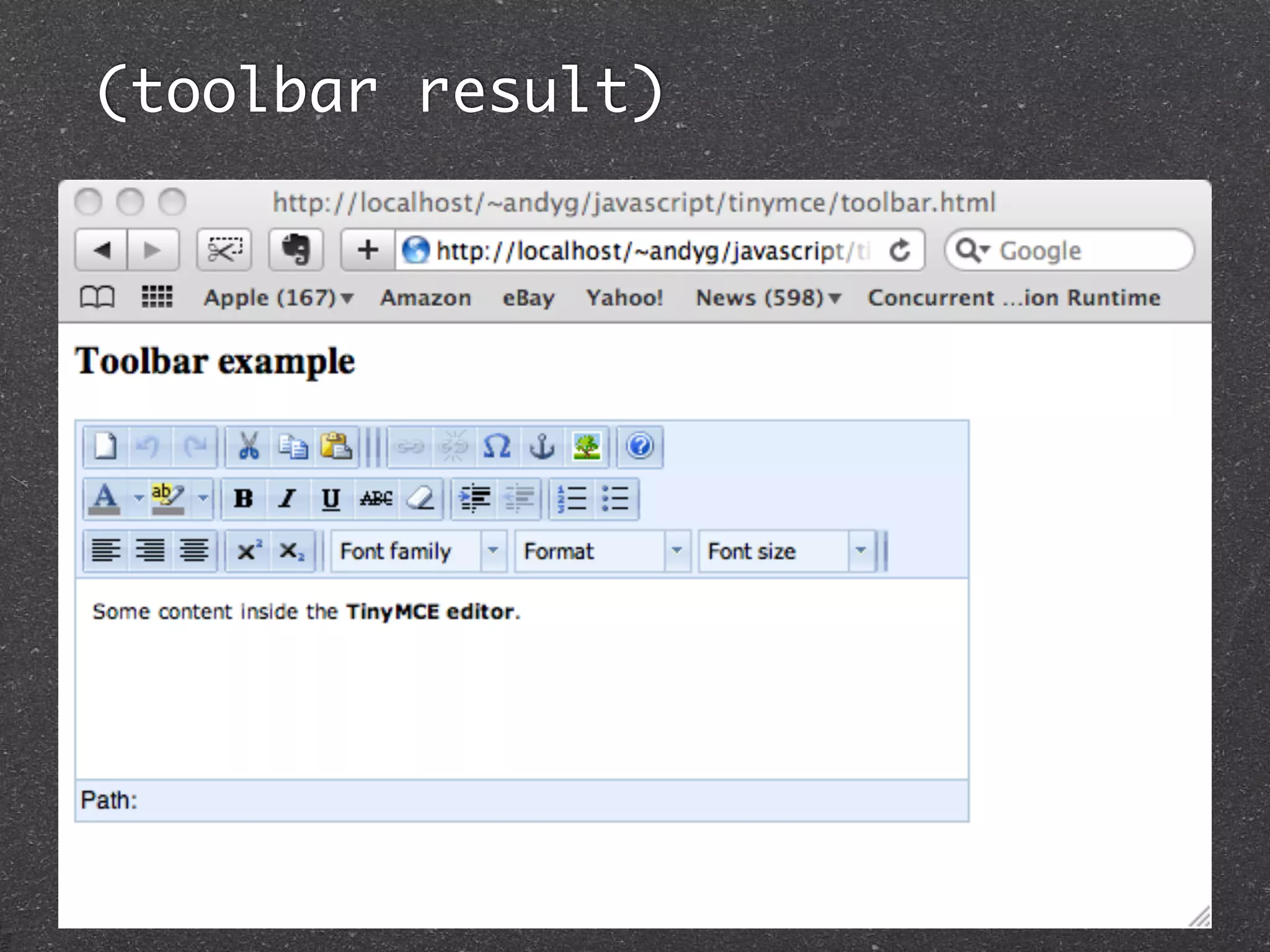The width and height of the screenshot is (1270, 952).
Task: Show bookmarks with the open book icon
Action: (x=97, y=297)
